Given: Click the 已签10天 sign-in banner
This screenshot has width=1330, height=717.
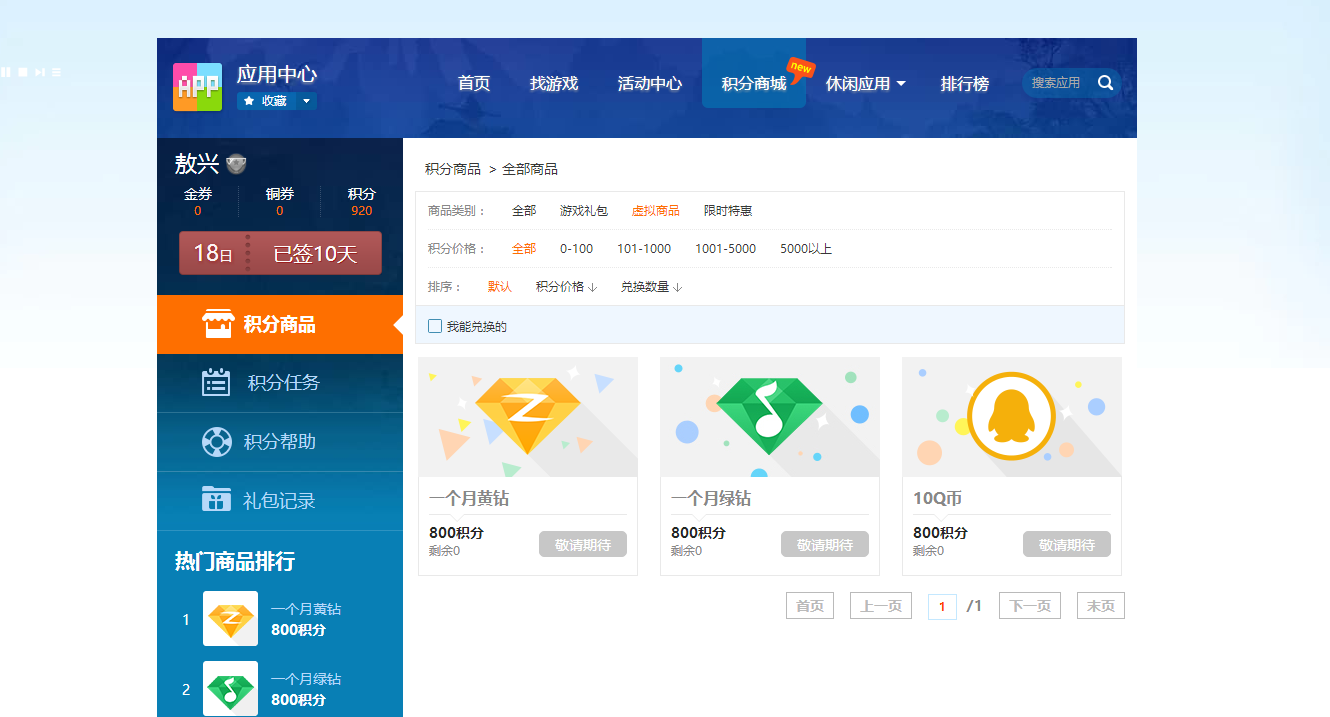Looking at the screenshot, I should [280, 253].
